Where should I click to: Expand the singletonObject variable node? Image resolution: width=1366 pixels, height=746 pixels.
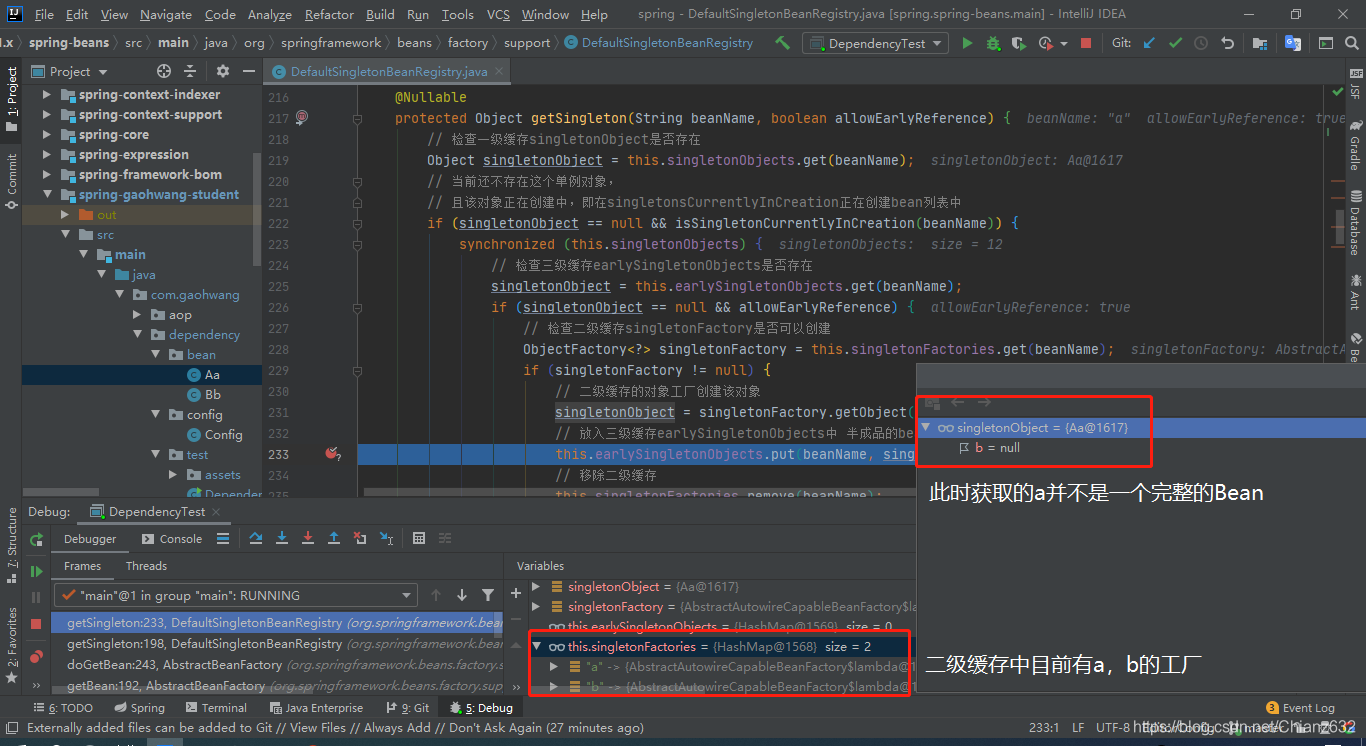click(536, 587)
